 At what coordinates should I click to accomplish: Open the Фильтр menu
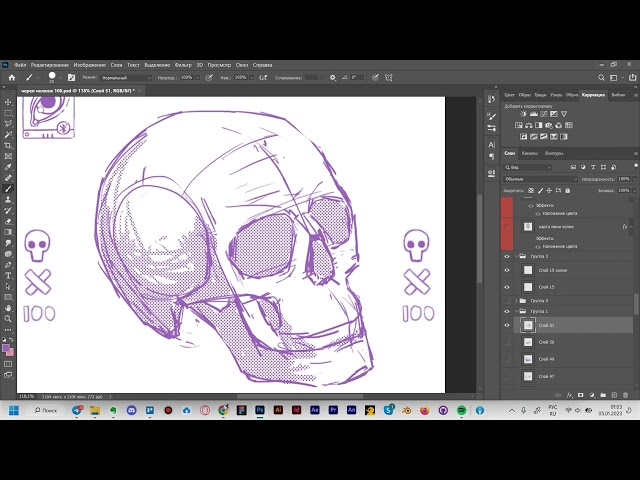183,65
